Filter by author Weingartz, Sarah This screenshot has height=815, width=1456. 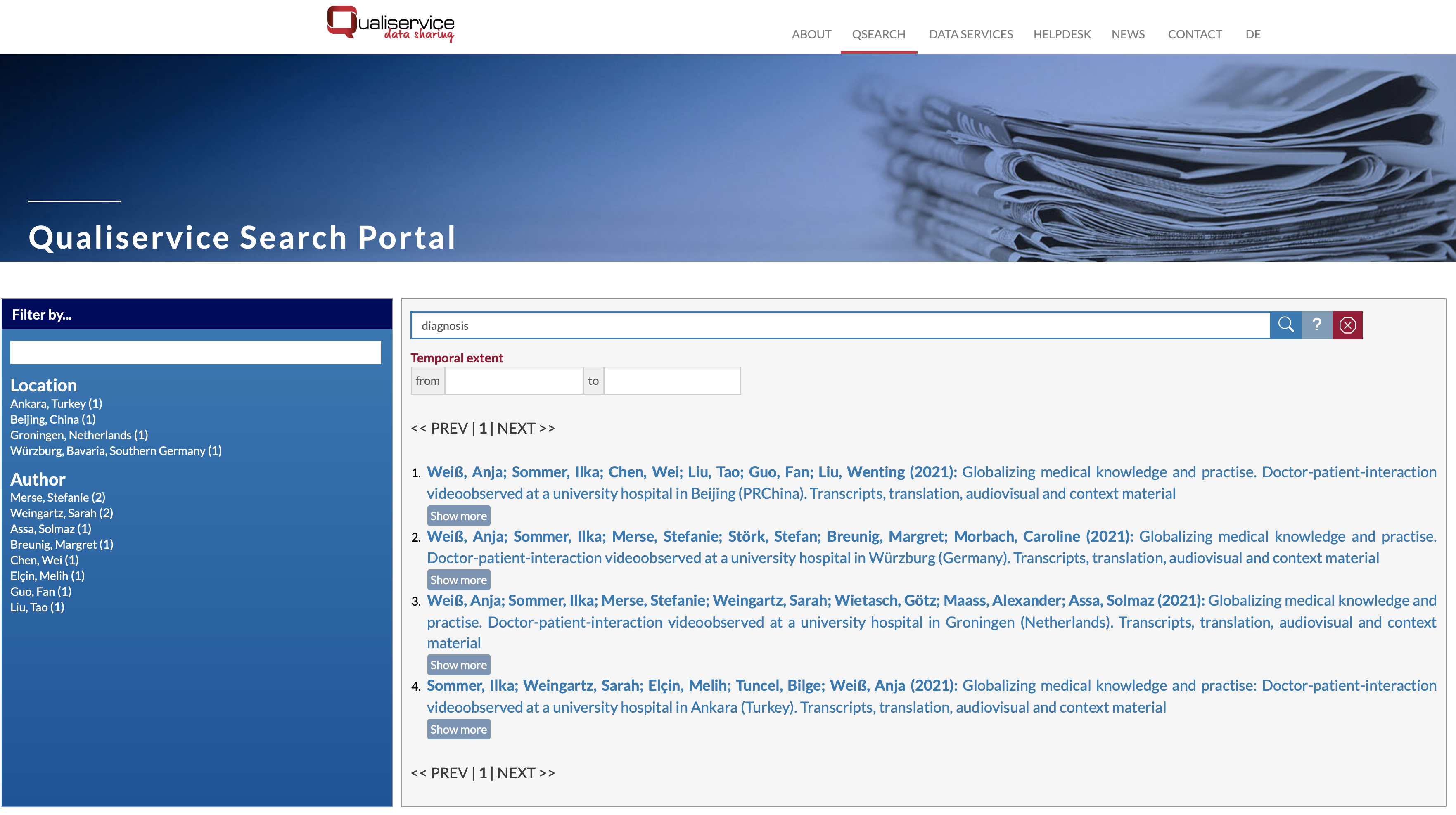coord(62,513)
